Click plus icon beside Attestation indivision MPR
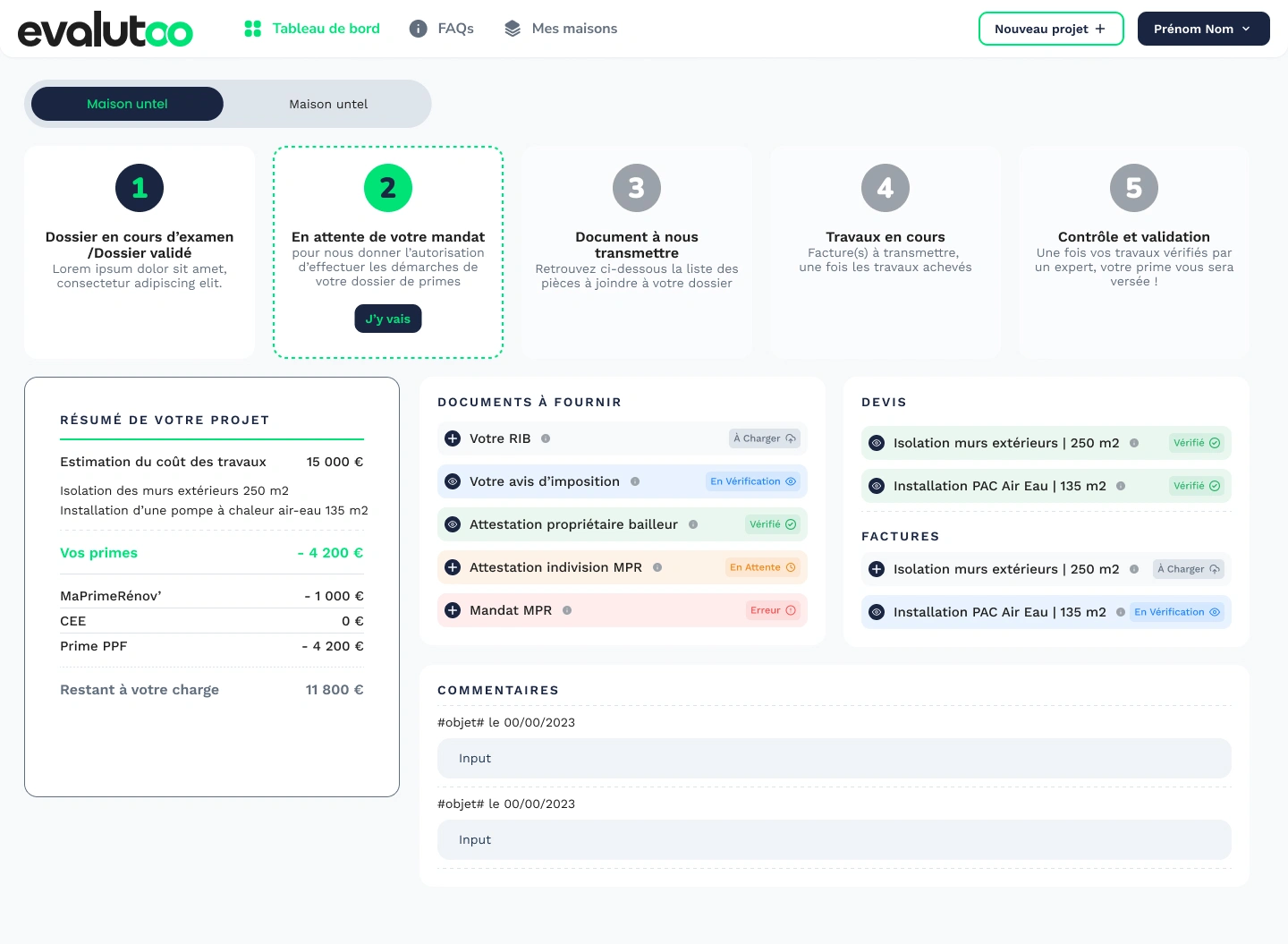 click(x=453, y=567)
